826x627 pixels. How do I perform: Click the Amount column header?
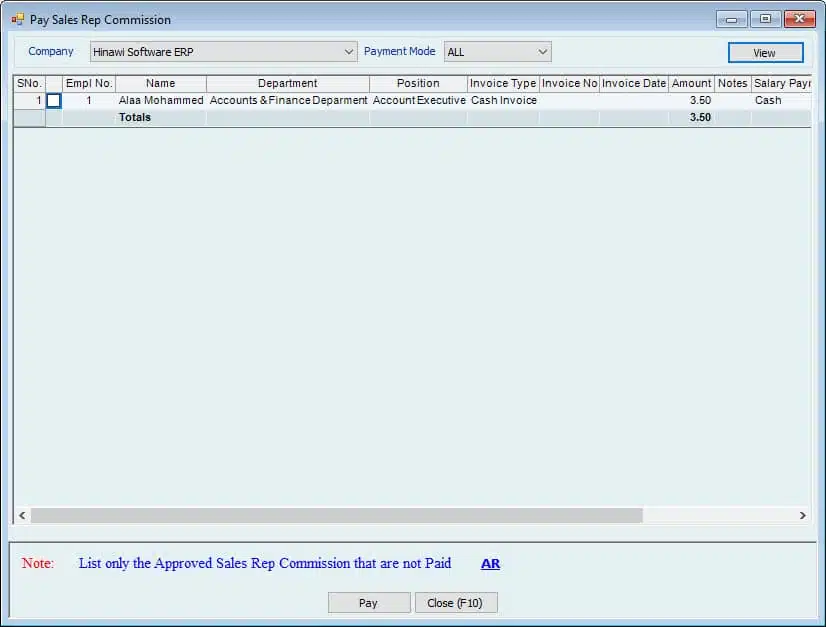pyautogui.click(x=692, y=83)
